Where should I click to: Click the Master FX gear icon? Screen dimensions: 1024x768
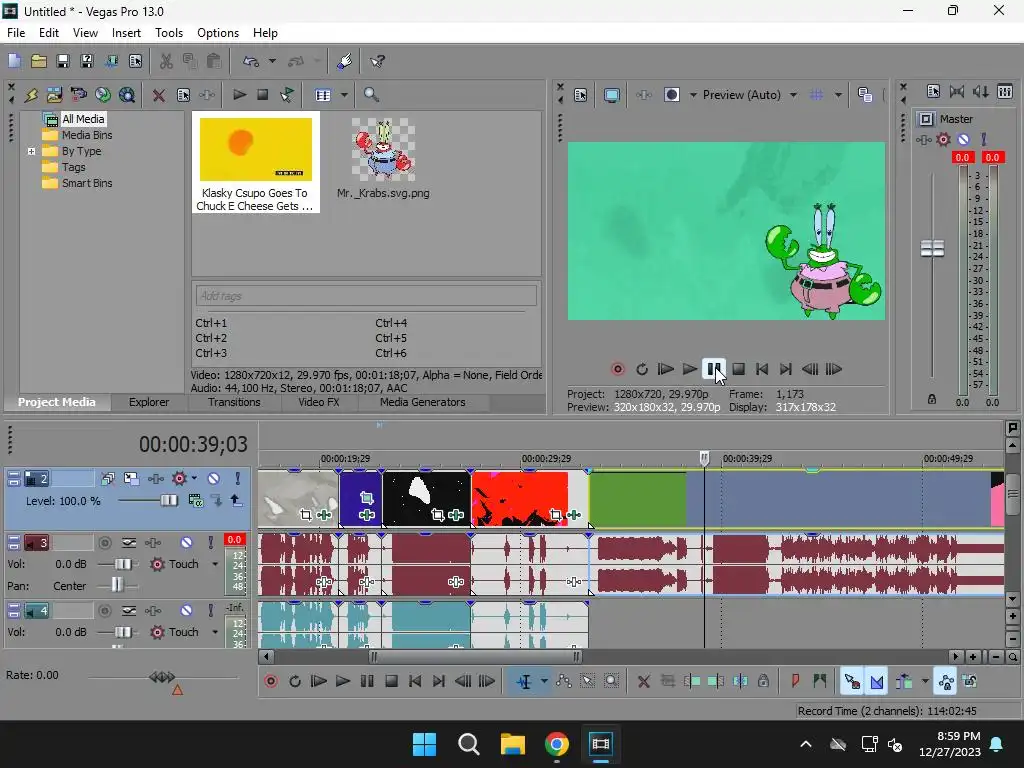coord(943,139)
